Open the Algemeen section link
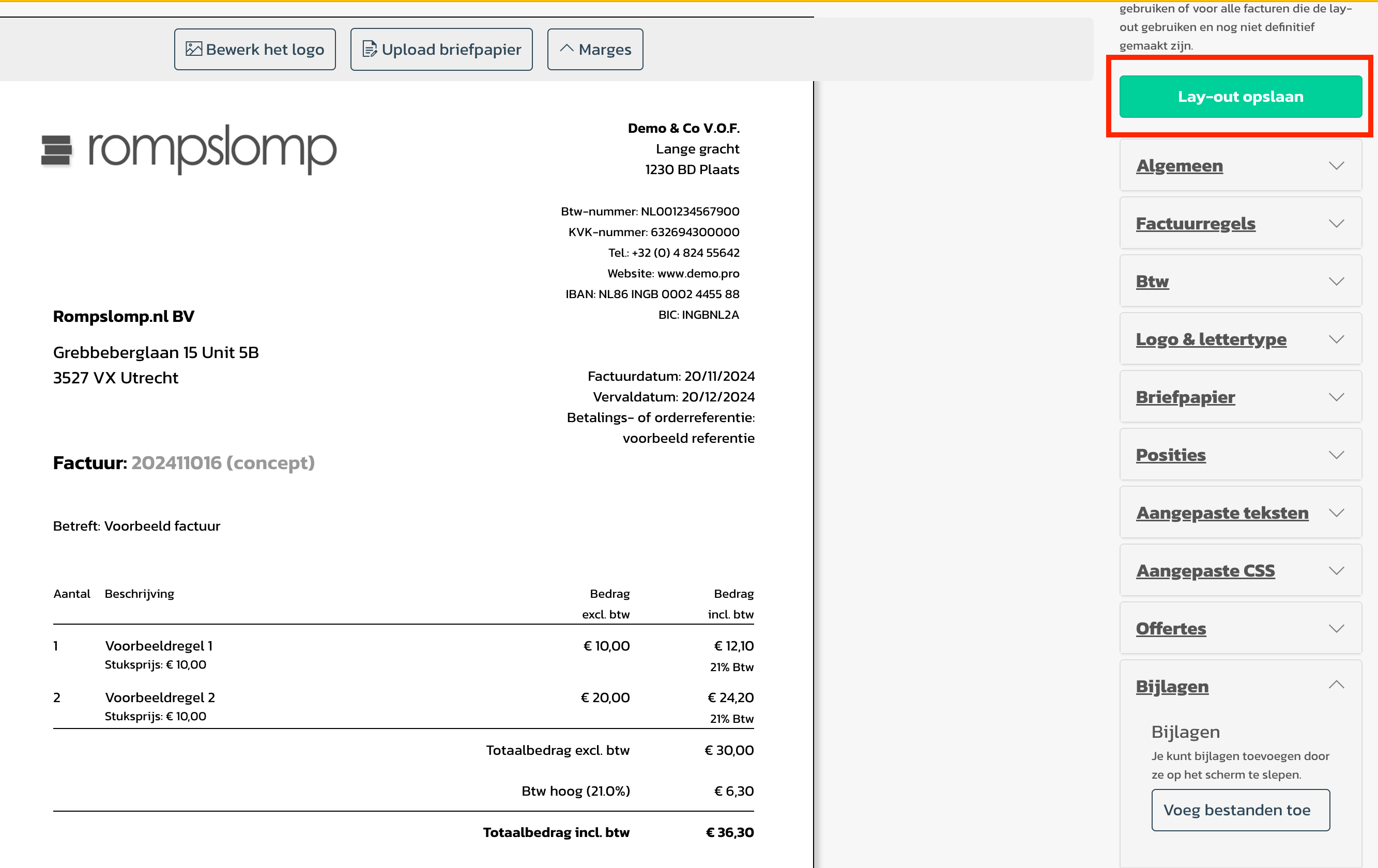The image size is (1378, 868). click(x=1179, y=165)
